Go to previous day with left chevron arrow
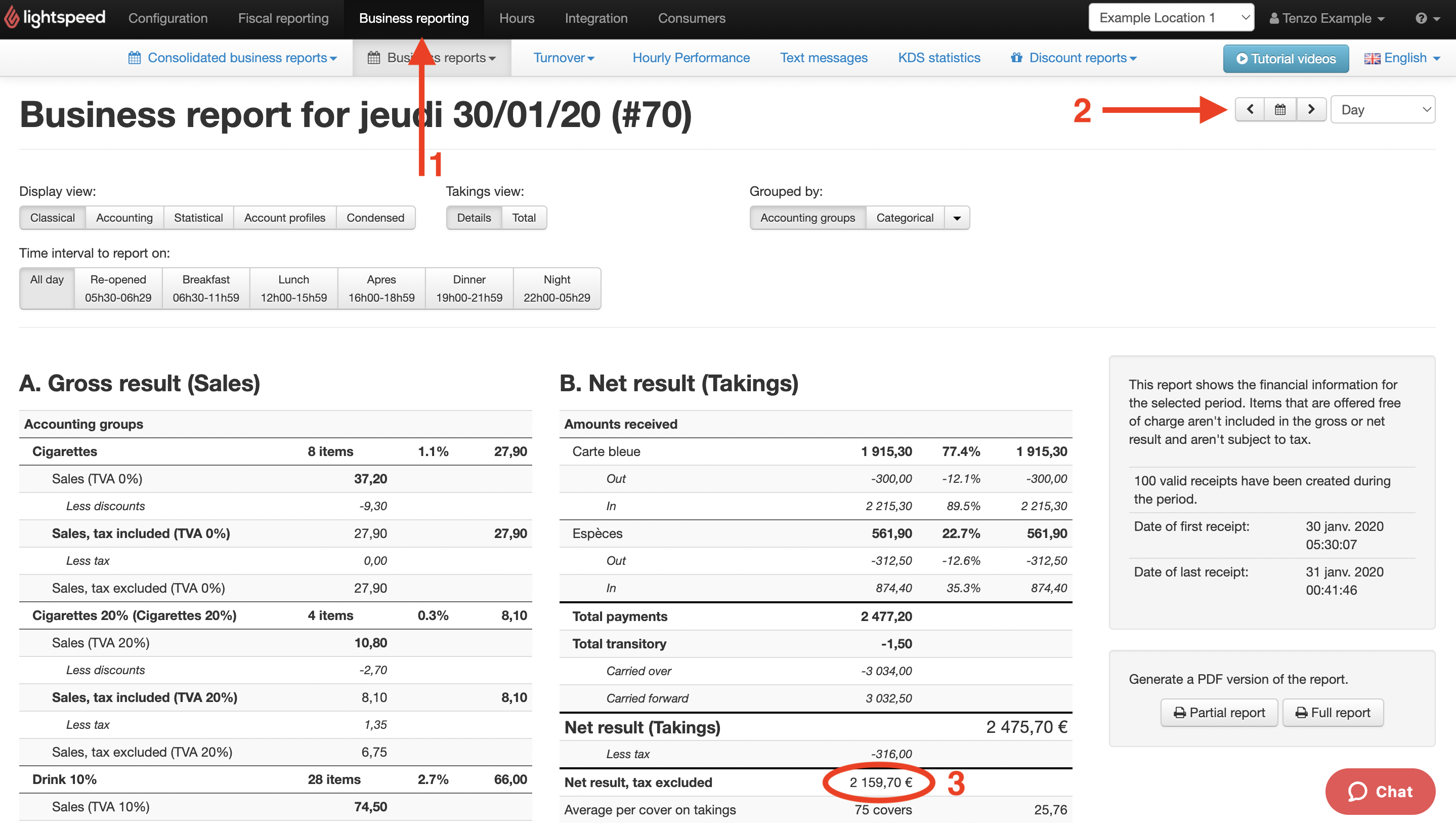 click(1250, 109)
